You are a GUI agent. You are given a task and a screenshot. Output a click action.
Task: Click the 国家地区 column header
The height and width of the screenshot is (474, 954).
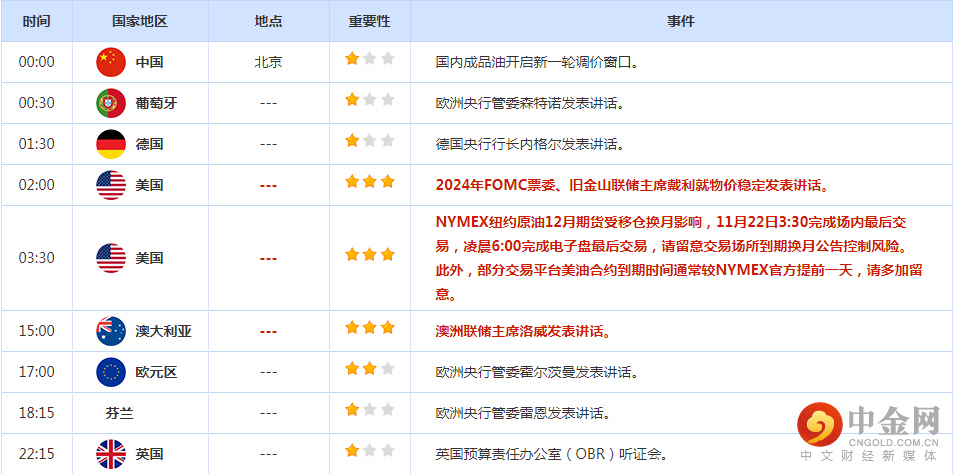140,21
